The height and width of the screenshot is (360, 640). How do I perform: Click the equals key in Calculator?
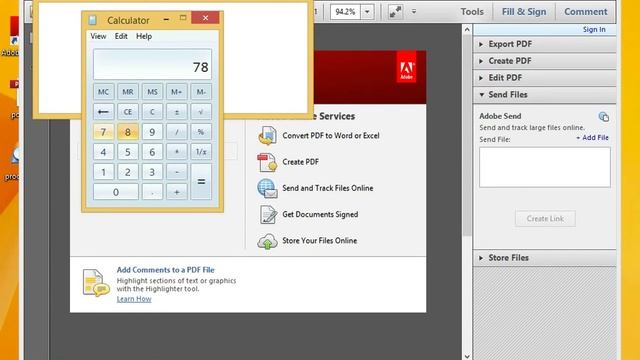[x=201, y=182]
